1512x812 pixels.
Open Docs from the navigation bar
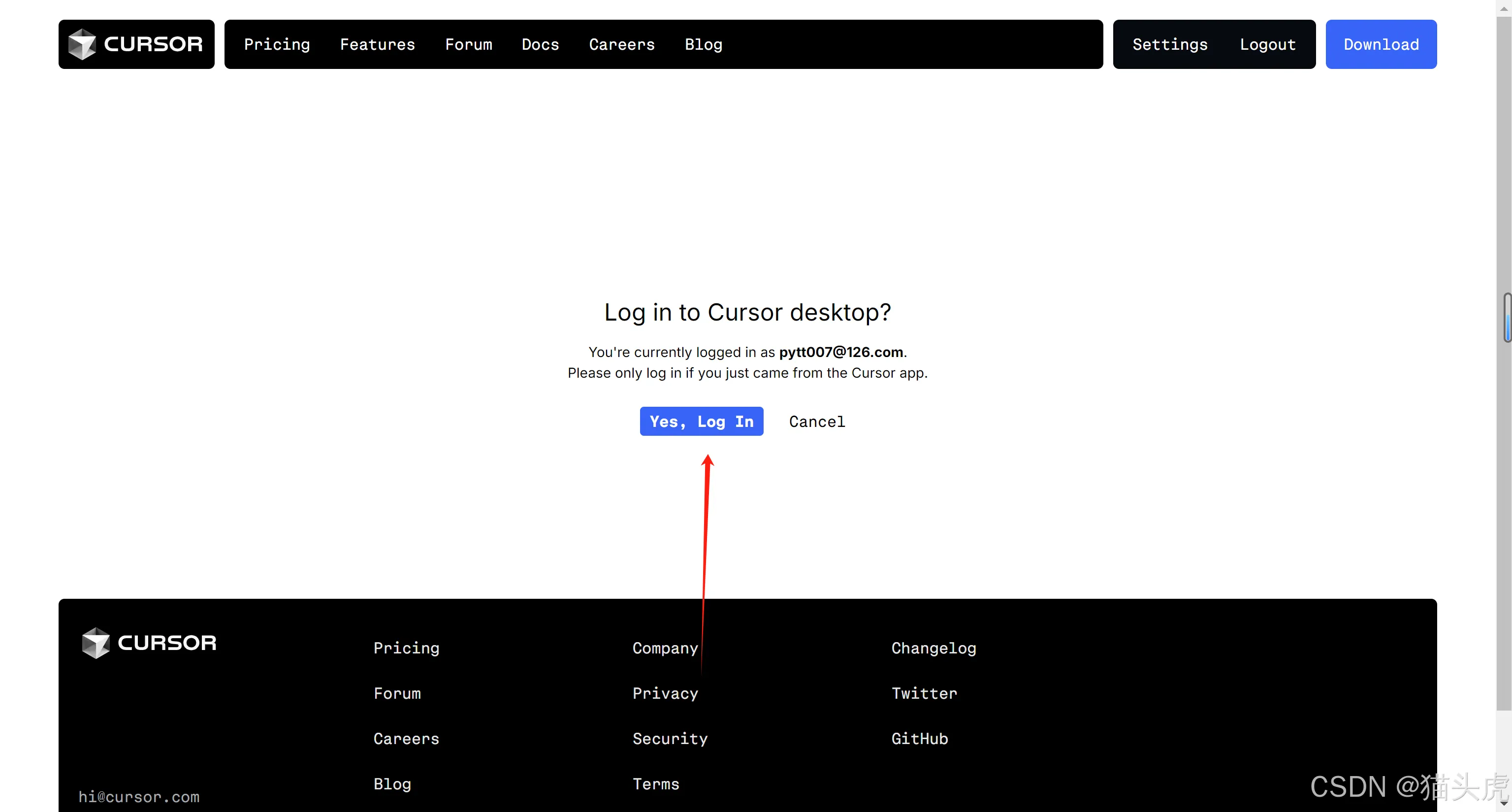pyautogui.click(x=540, y=45)
